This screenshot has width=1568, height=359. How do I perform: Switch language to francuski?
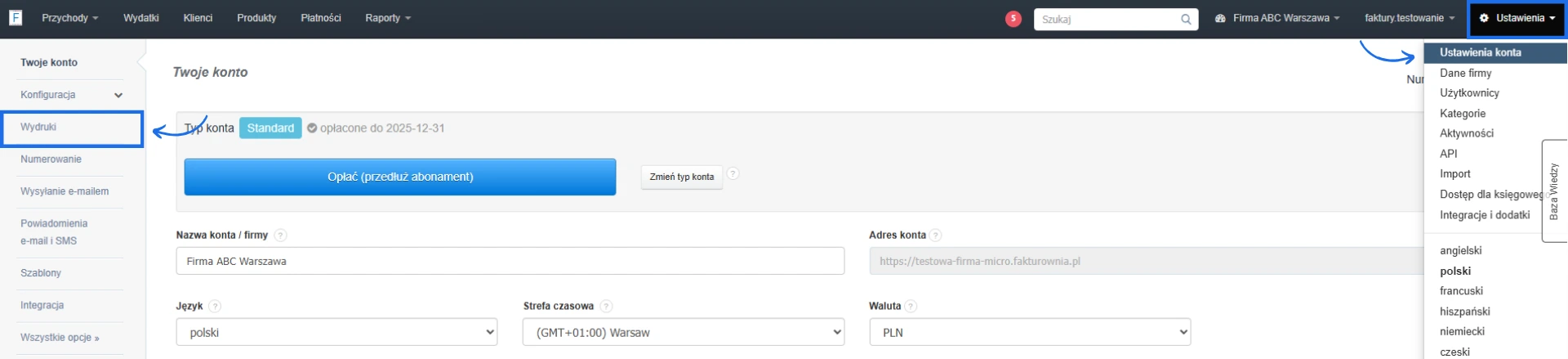(x=1461, y=291)
